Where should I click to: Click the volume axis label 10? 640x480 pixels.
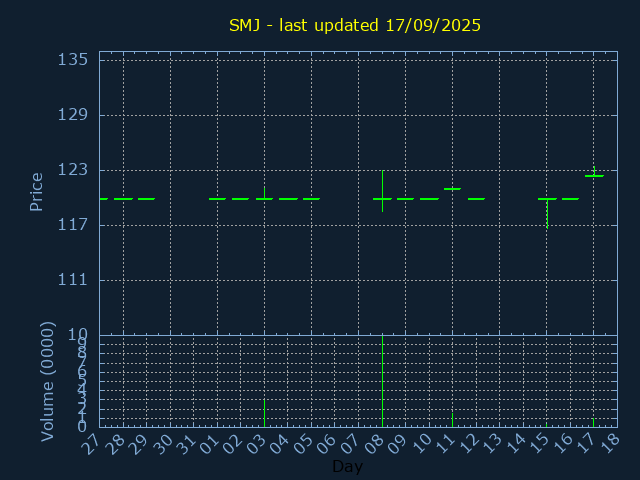[x=78, y=336]
